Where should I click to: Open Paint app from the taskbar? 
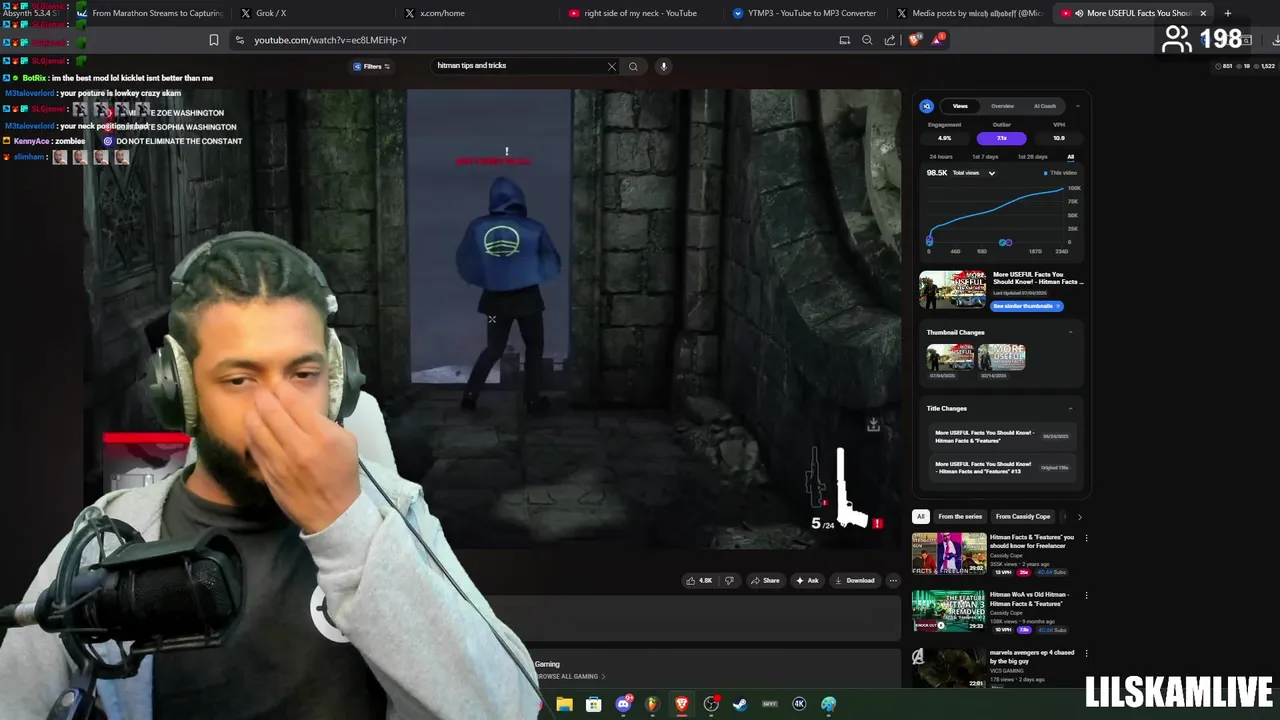(829, 704)
